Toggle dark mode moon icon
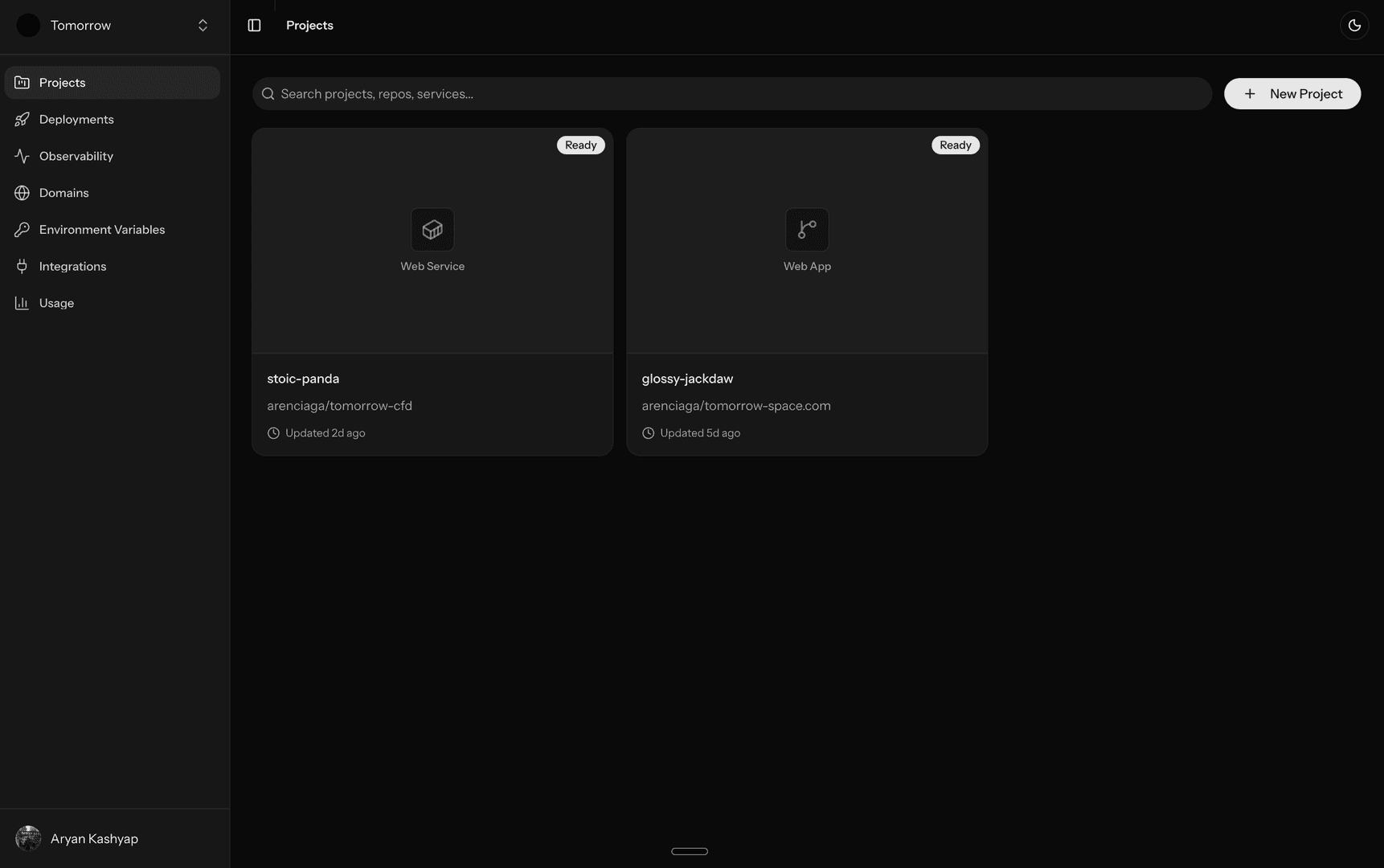 point(1354,26)
